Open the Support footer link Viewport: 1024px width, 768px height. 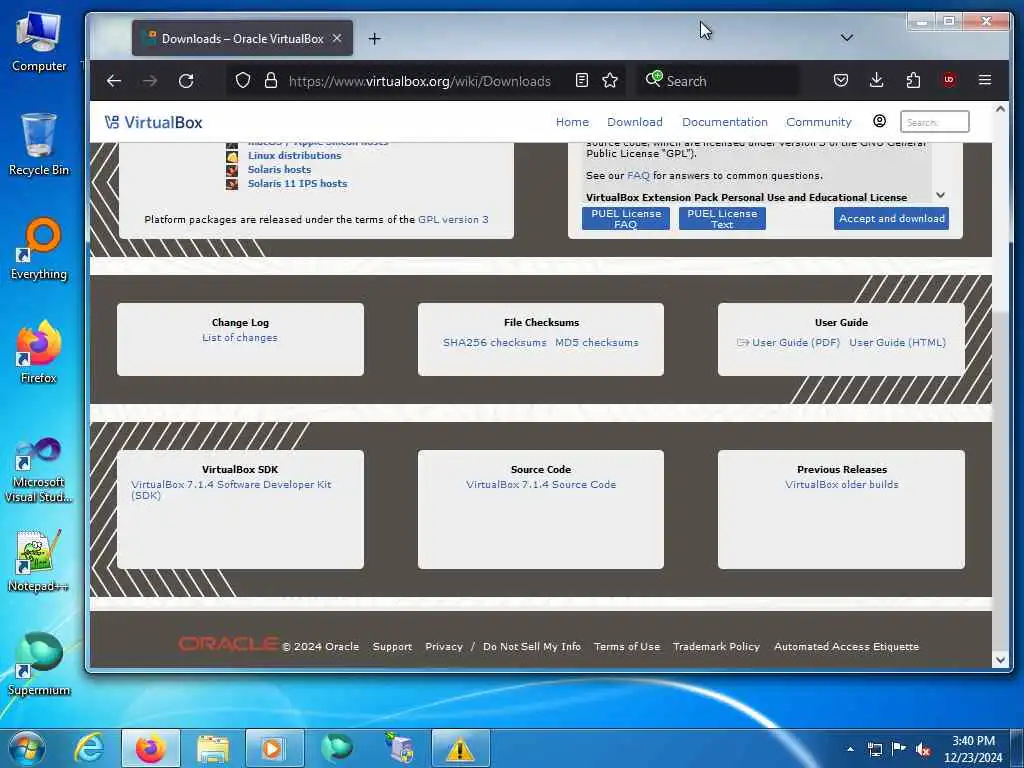tap(392, 647)
